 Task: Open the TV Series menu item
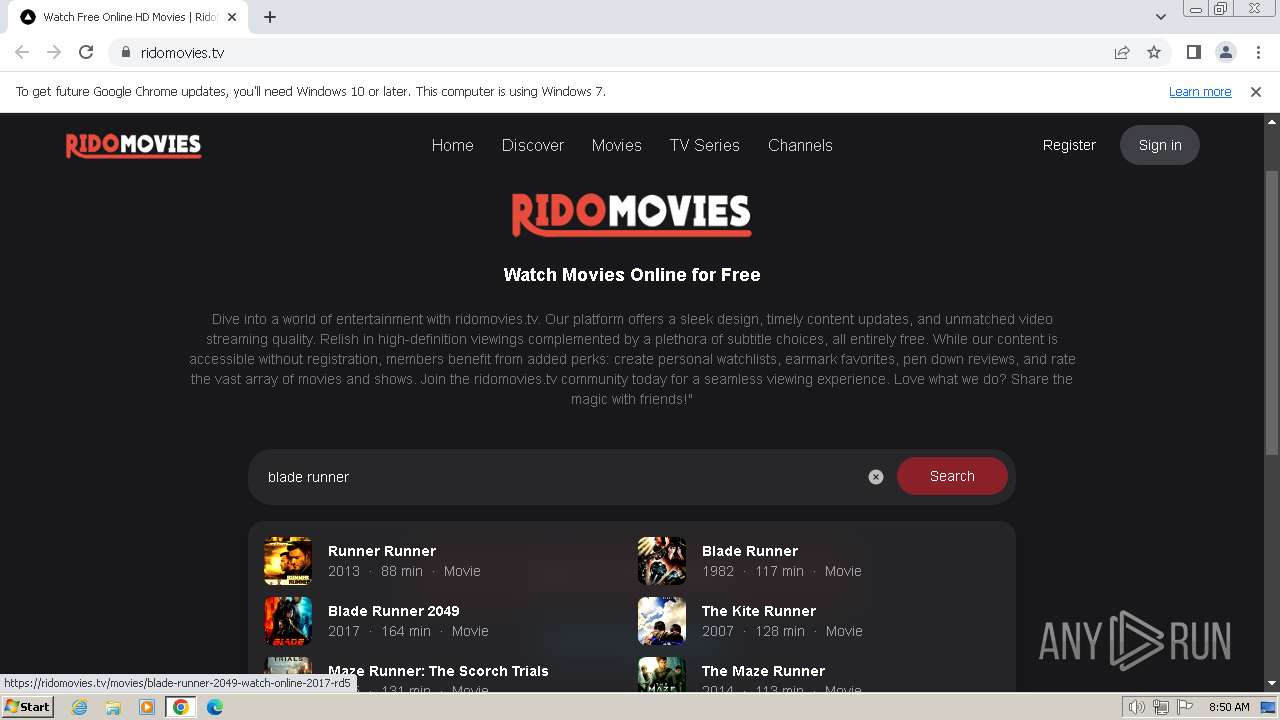click(705, 145)
